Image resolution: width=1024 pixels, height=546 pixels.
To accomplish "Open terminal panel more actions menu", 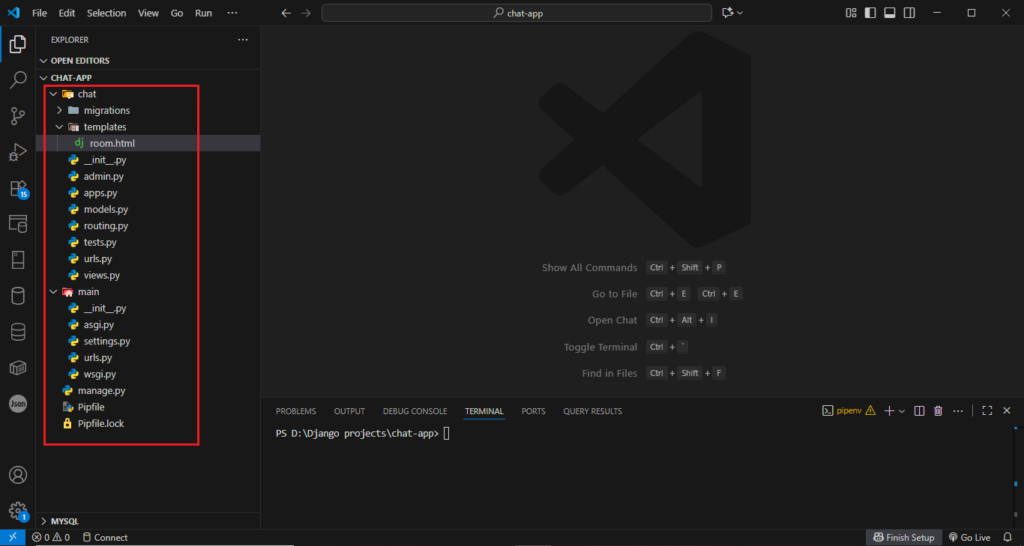I will point(958,411).
